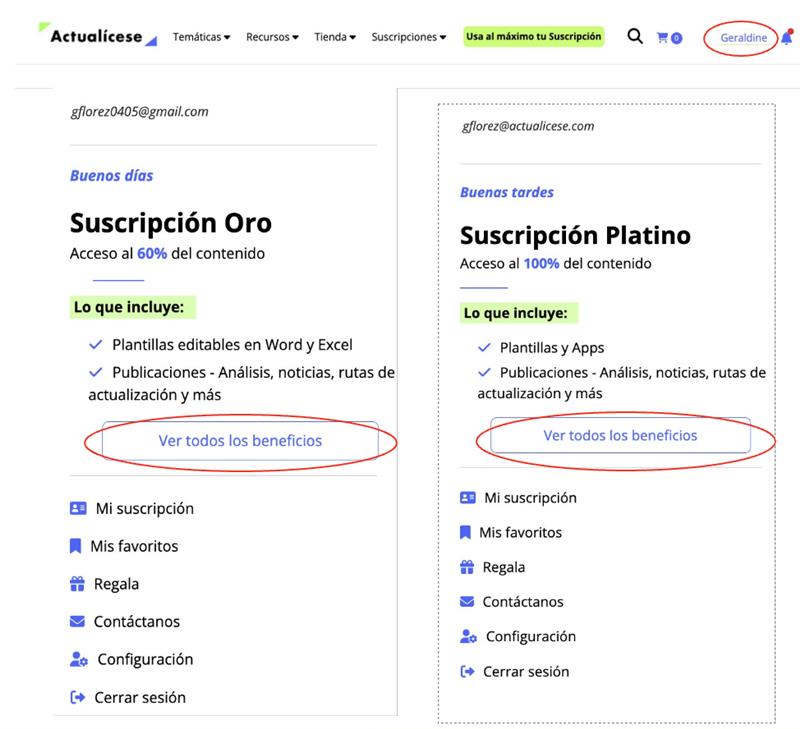Screen dimensions: 800x729
Task: Open the search magnifier icon
Action: 635,36
